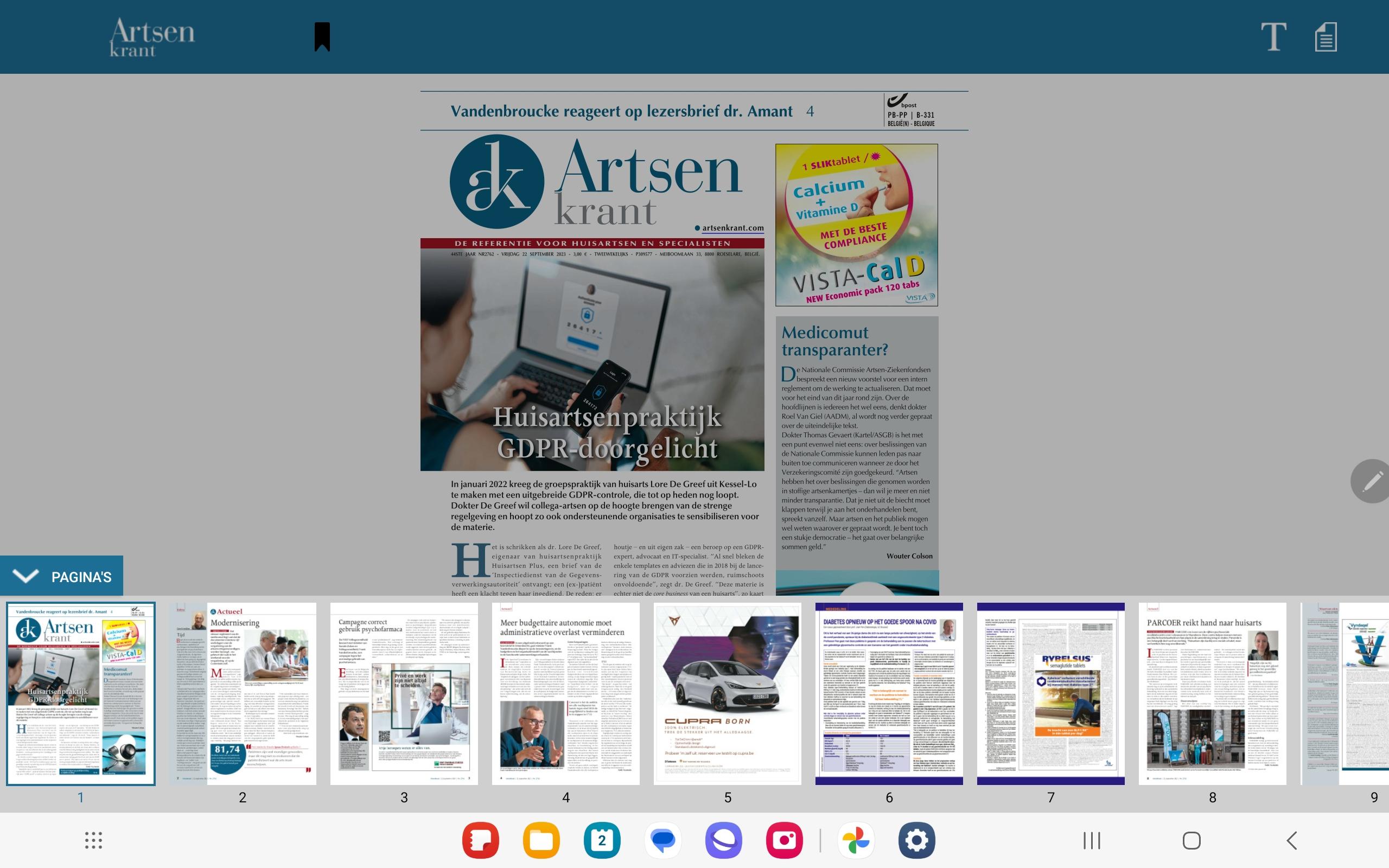Image resolution: width=1389 pixels, height=868 pixels.
Task: Open the Messages chat app
Action: pos(663,840)
